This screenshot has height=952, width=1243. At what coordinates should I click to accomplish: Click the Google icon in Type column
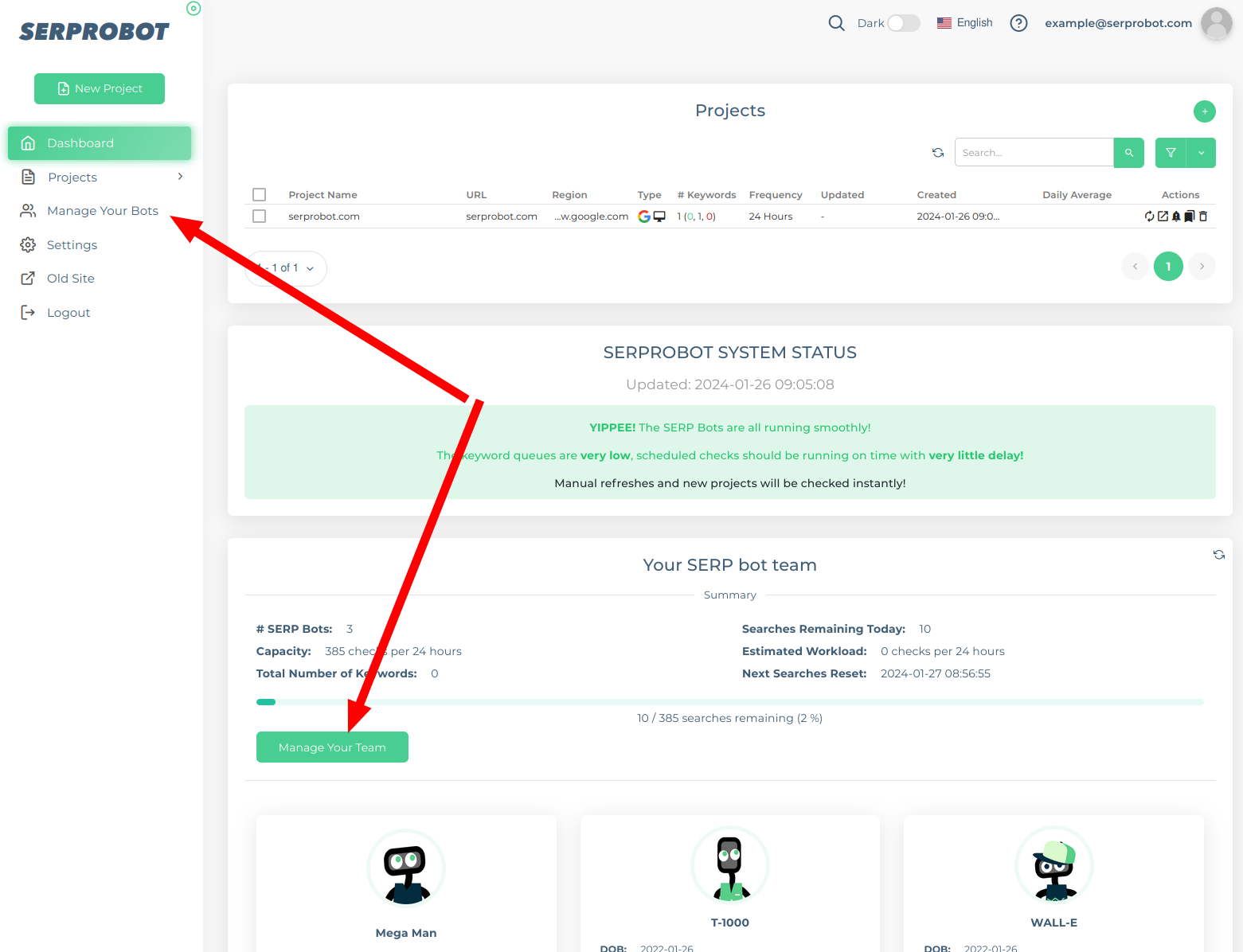[644, 217]
